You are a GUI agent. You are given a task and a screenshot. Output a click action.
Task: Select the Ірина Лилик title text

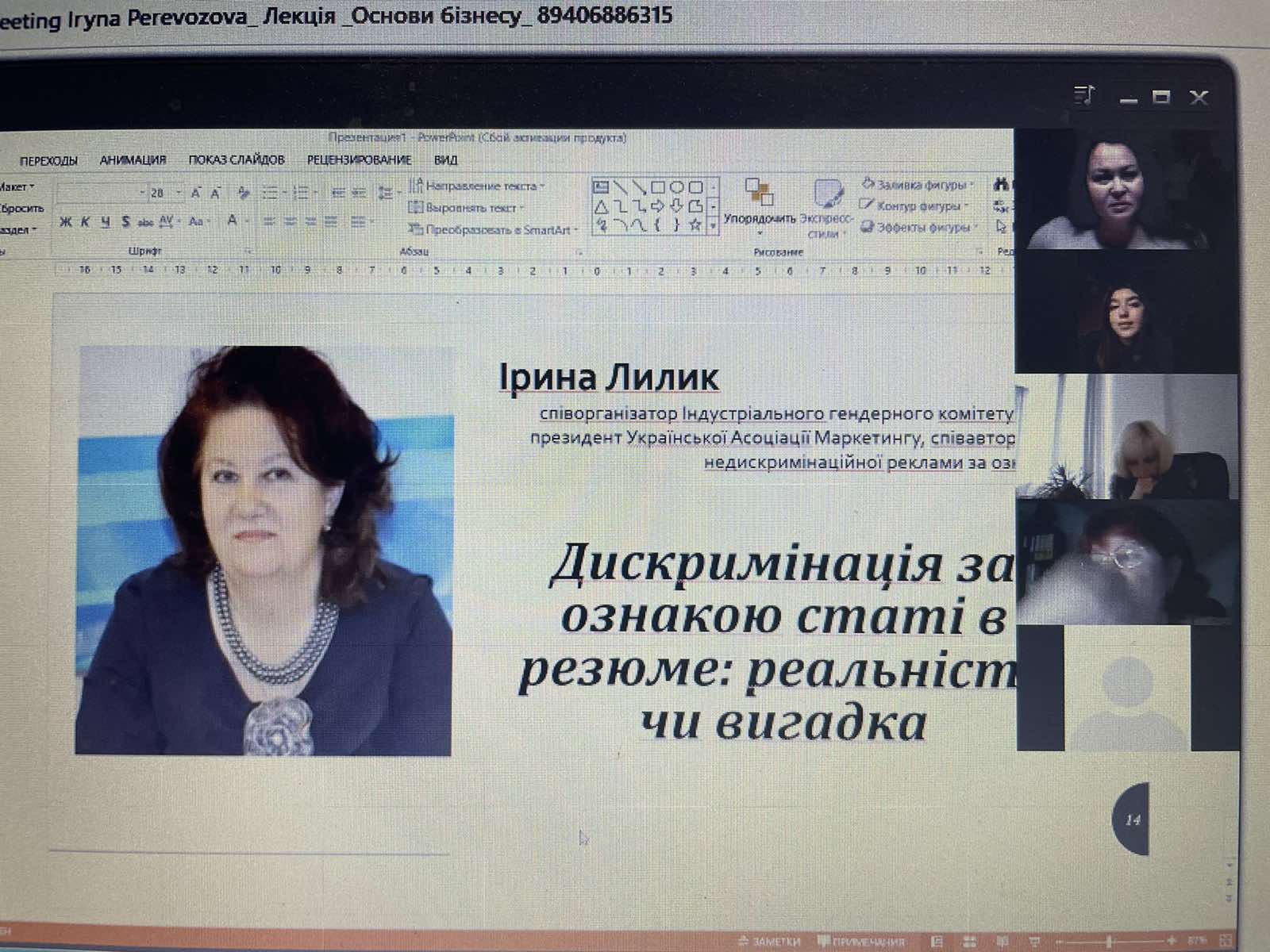609,377
